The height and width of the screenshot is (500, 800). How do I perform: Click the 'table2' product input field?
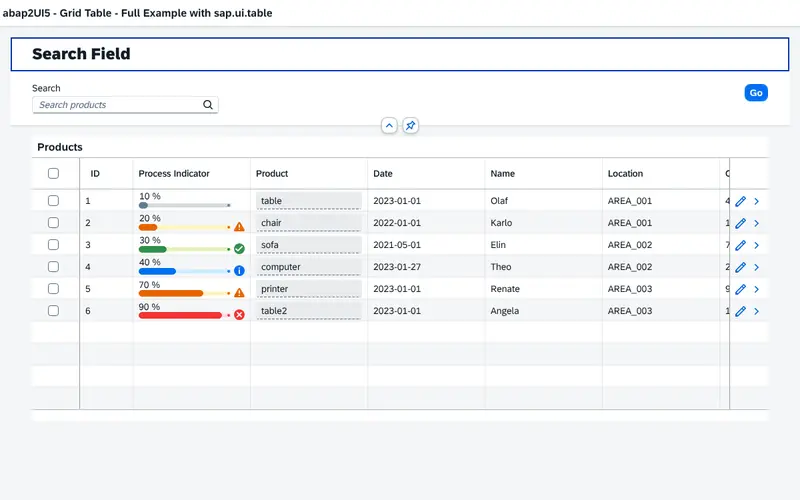tap(309, 310)
